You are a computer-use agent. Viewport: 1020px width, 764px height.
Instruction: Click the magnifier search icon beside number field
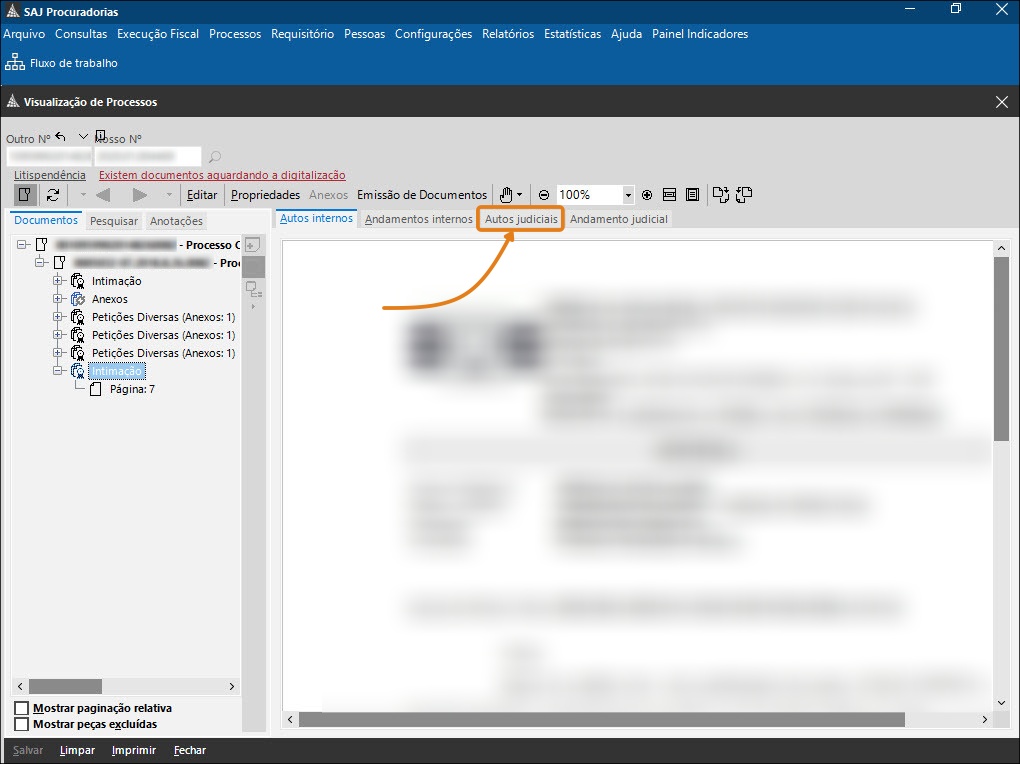[x=214, y=157]
